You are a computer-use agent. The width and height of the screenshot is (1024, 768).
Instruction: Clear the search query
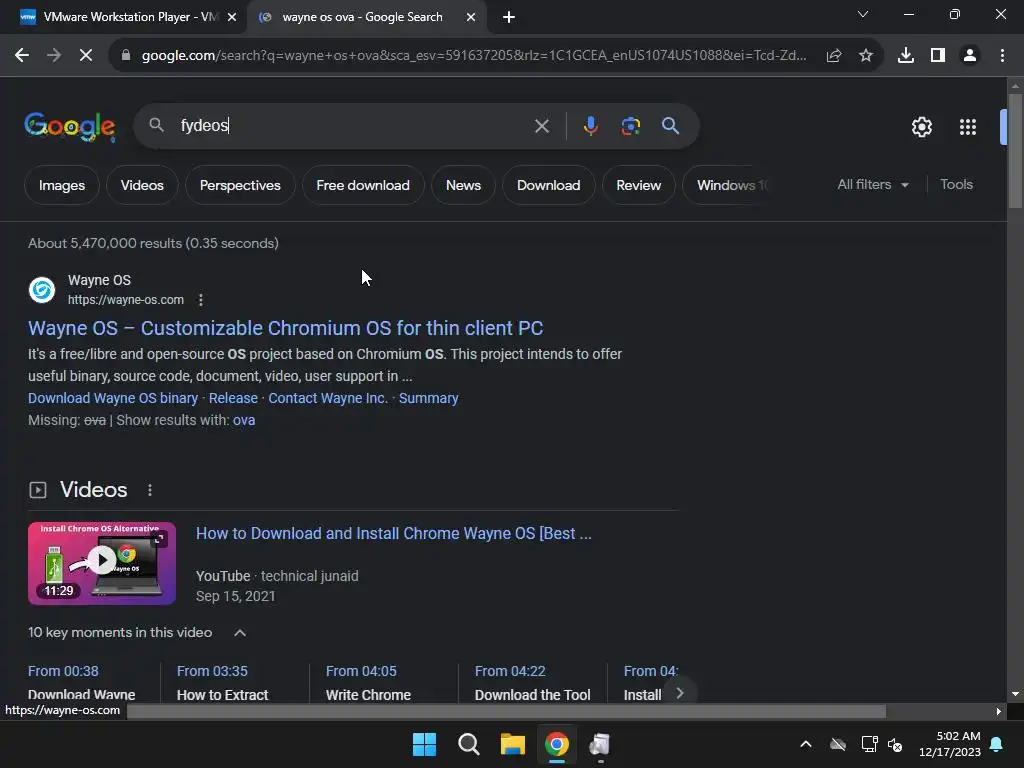tap(541, 126)
